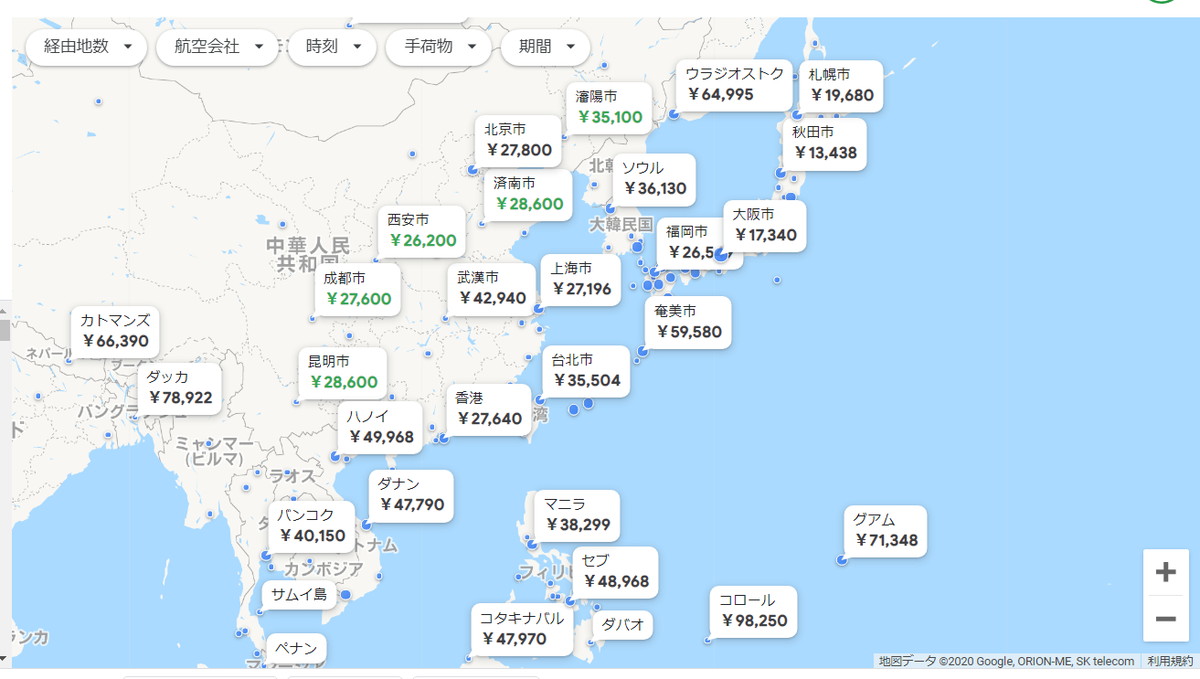Screen dimensions: 1200x679
Task: Pick the グアム ¥71,348 destination
Action: [x=886, y=531]
